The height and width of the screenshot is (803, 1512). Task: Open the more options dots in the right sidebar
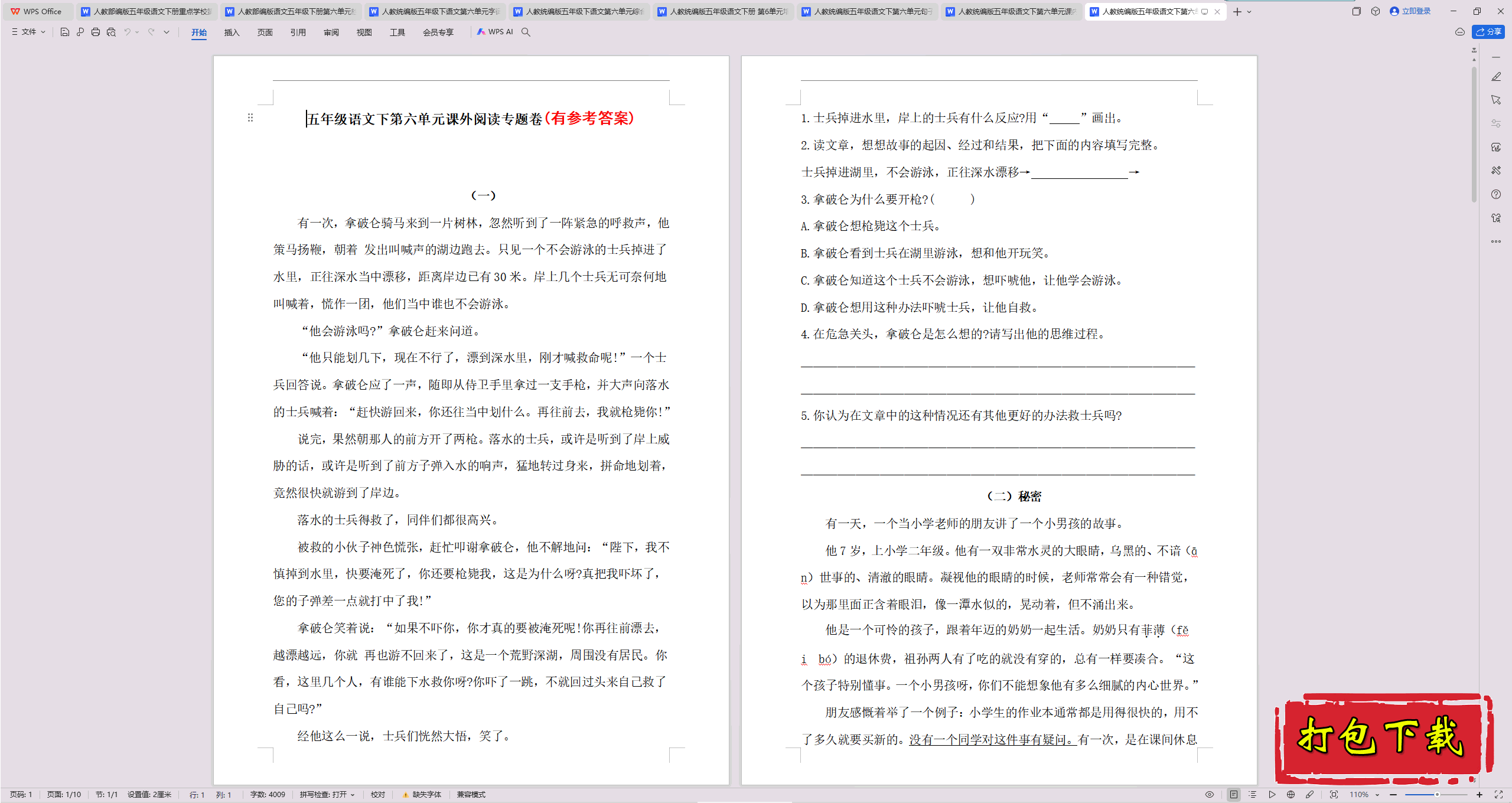click(1496, 241)
